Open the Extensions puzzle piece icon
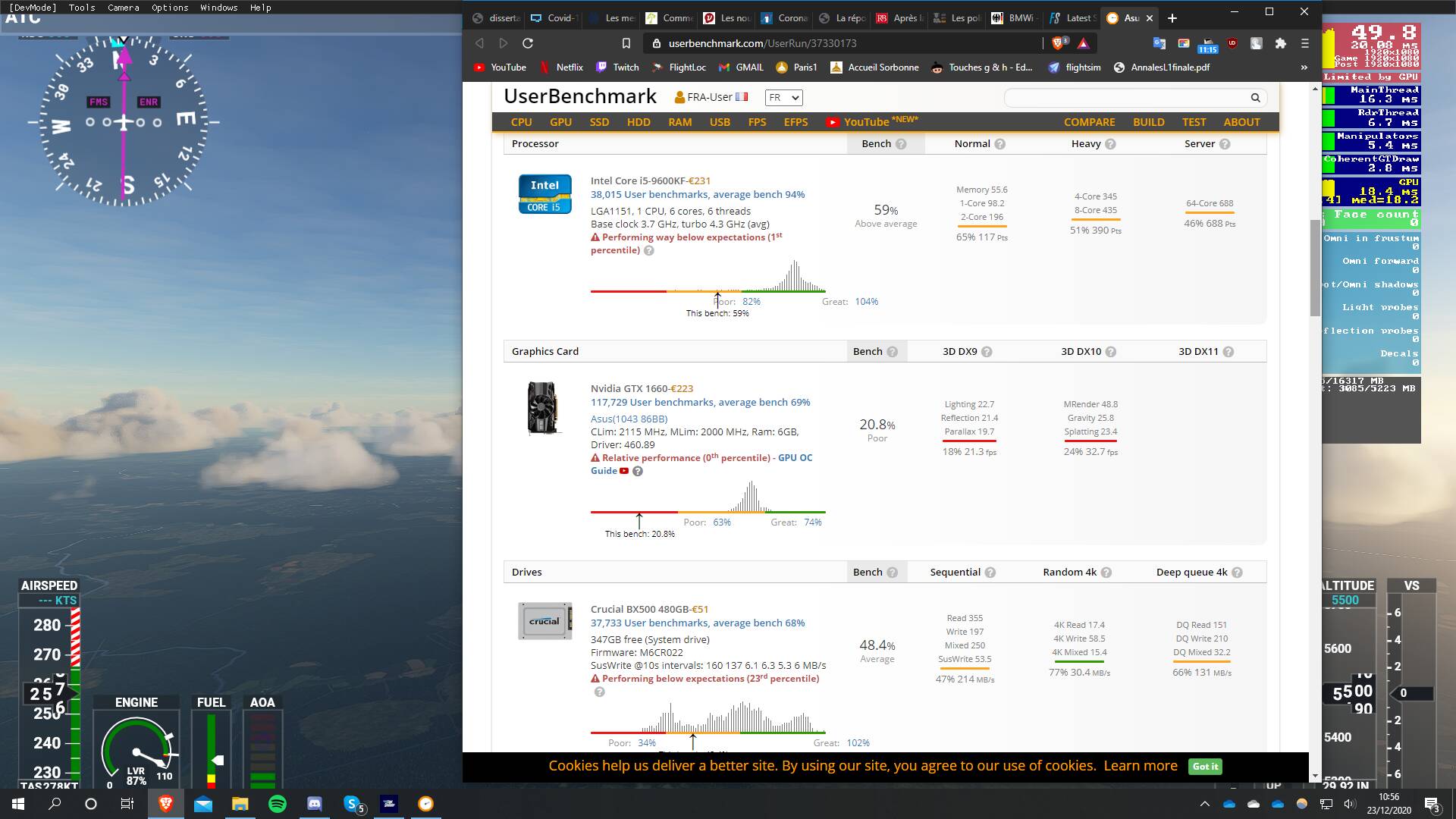Screen dimensions: 1456x819 1281,43
